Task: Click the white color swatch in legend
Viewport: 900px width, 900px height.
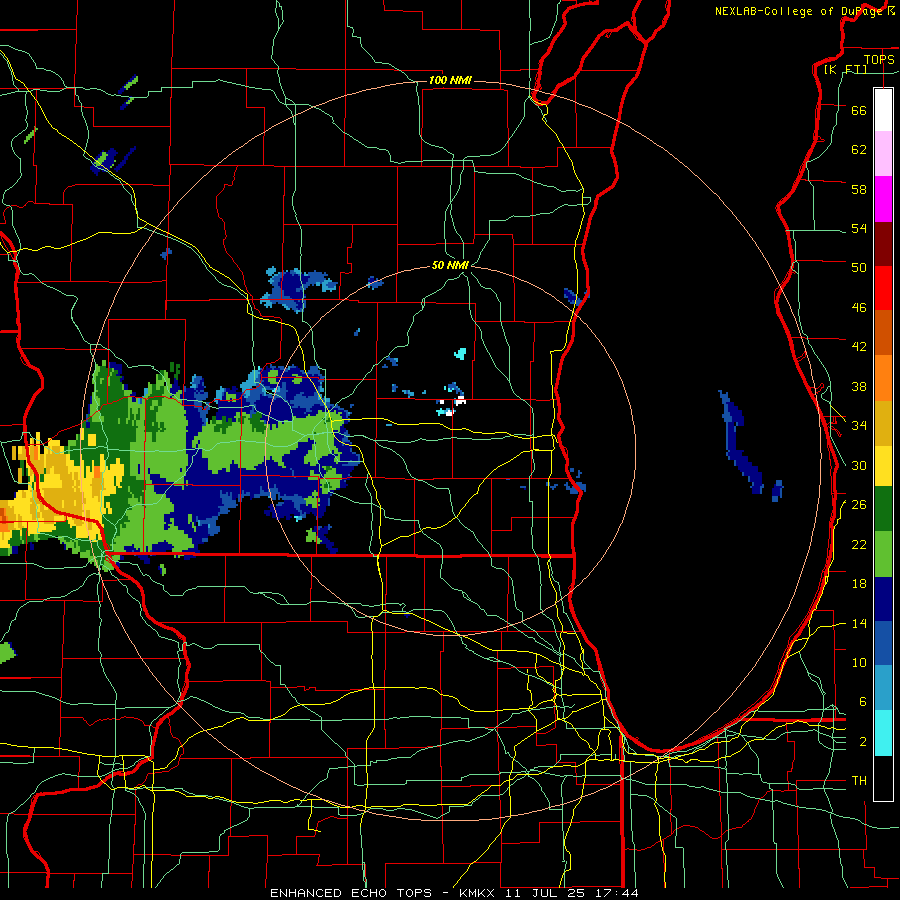Action: (883, 110)
